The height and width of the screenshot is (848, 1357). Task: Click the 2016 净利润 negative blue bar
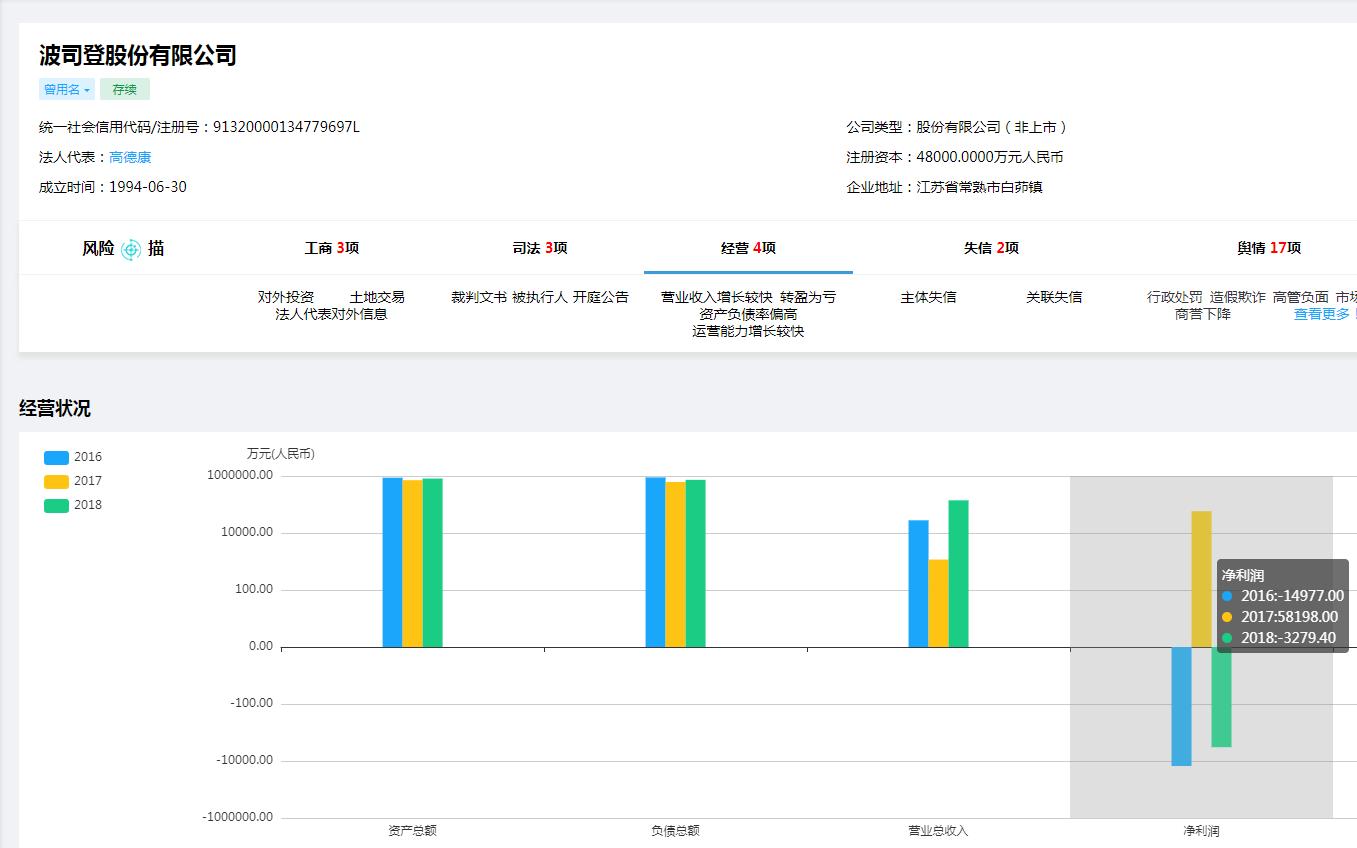click(1181, 706)
